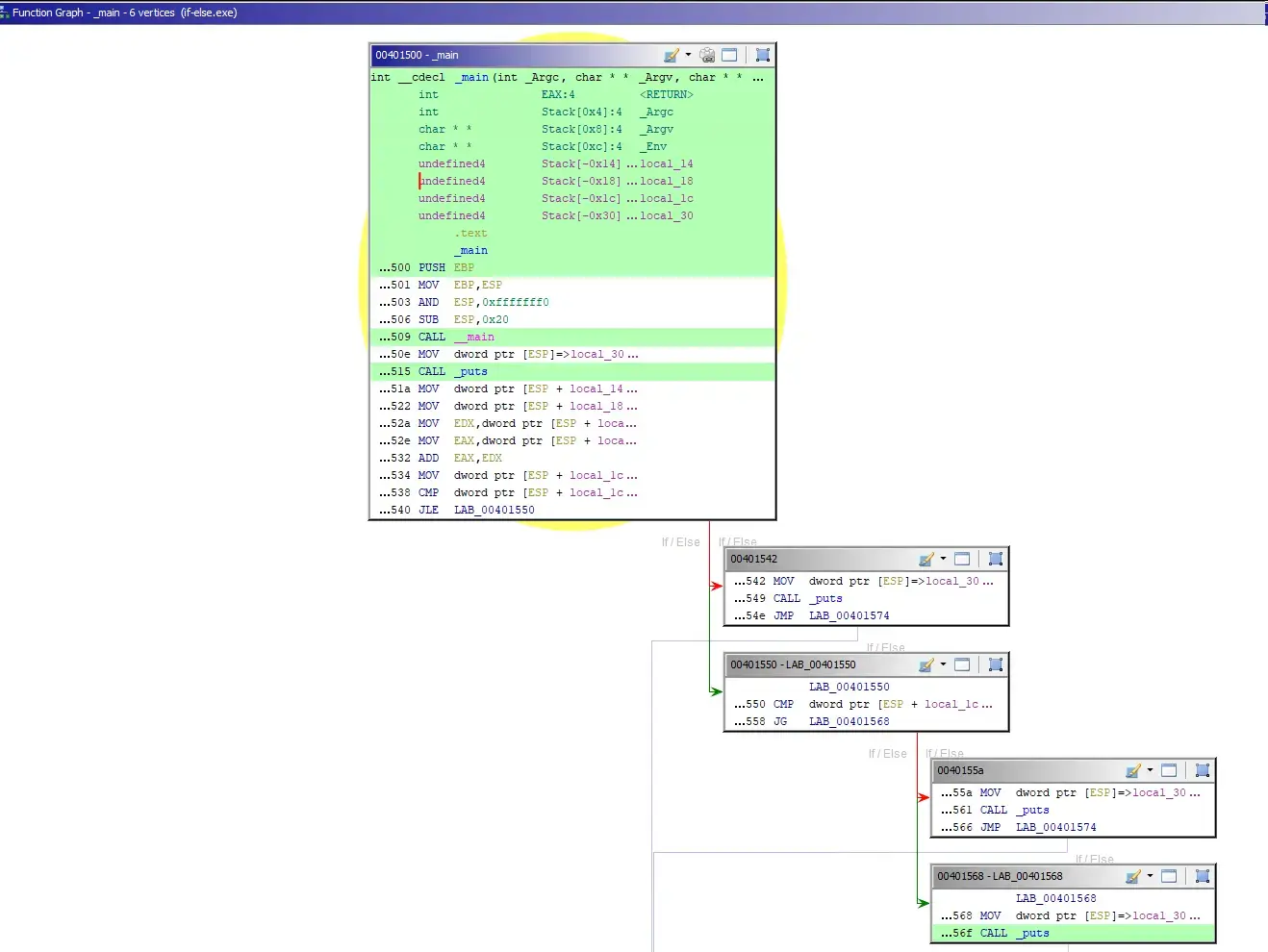This screenshot has width=1268, height=952.
Task: Select local_30 in the Stack[-0x30] row
Action: [x=666, y=216]
